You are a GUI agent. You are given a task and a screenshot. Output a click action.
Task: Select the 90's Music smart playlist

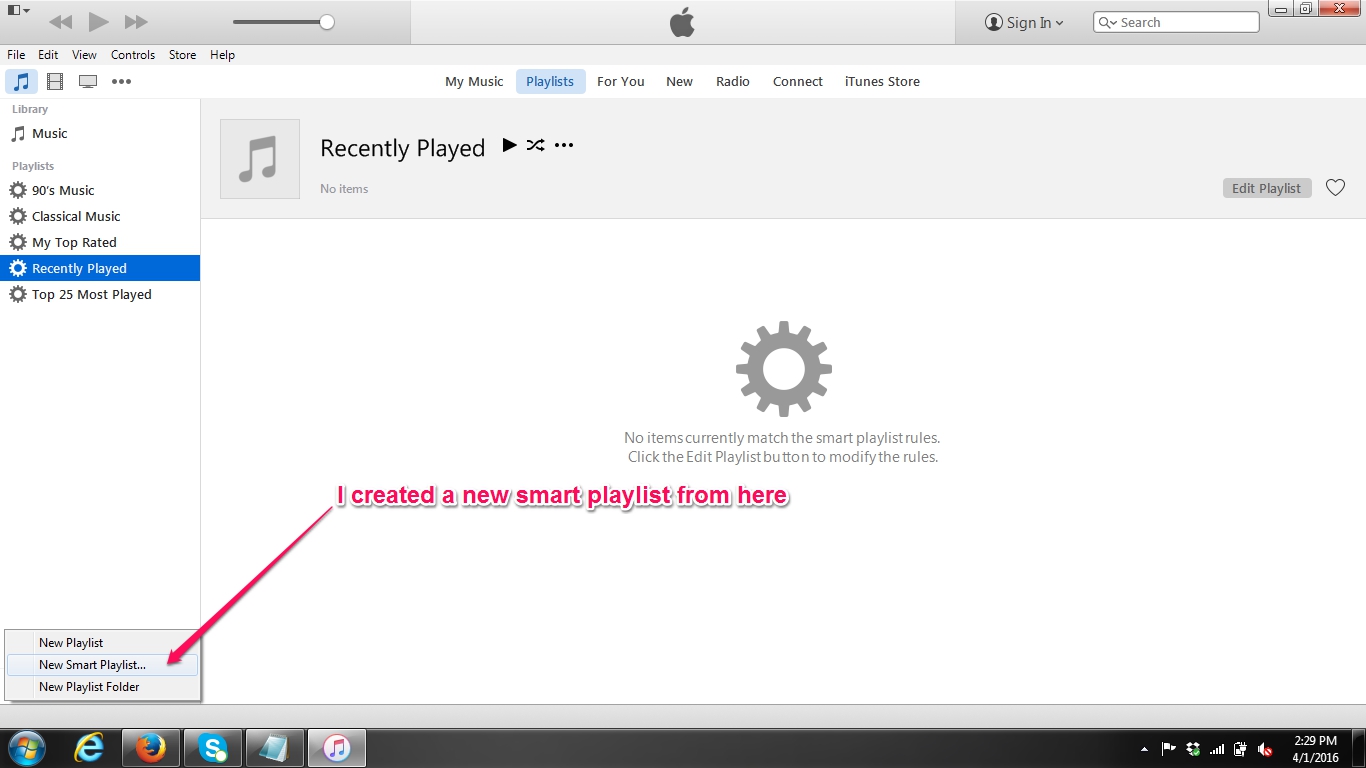coord(100,190)
